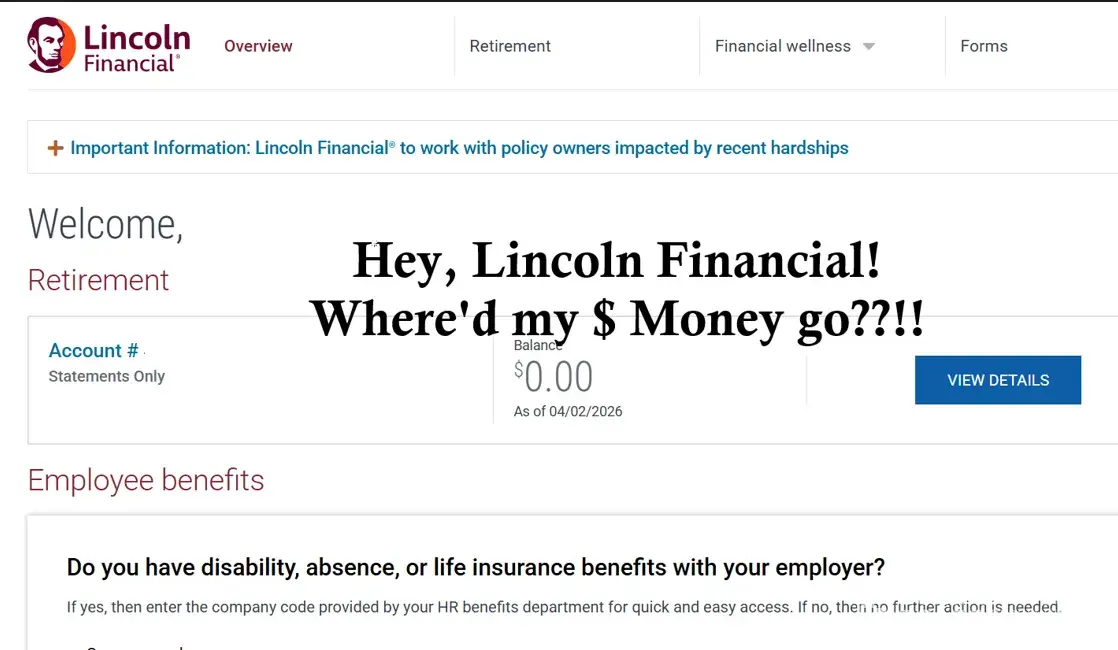Click the disability, absence, life insurance question
The image size is (1118, 650).
475,568
